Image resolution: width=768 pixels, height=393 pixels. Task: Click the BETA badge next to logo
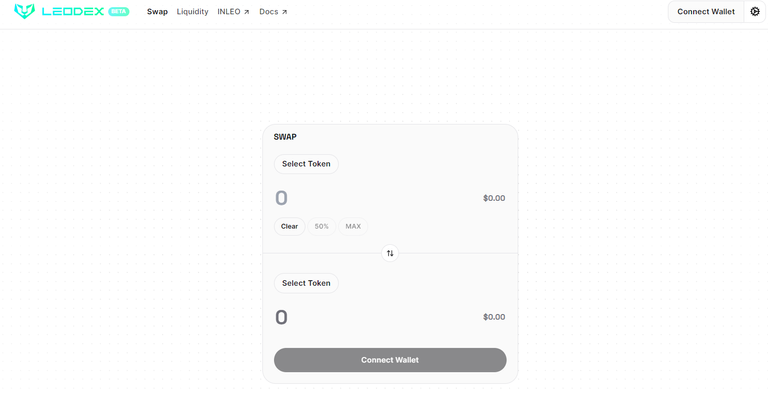[119, 11]
